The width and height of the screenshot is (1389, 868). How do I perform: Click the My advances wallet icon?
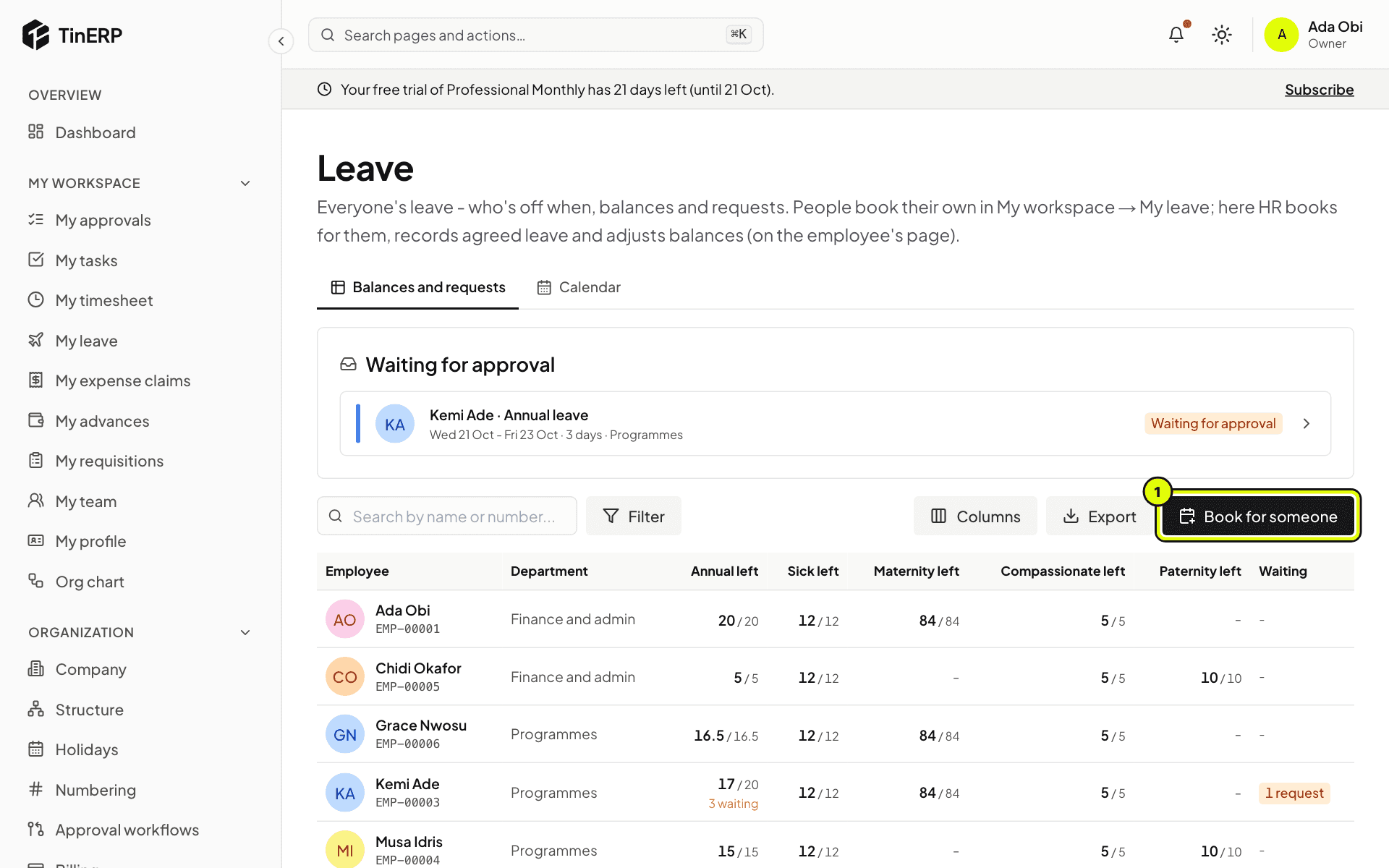point(35,420)
